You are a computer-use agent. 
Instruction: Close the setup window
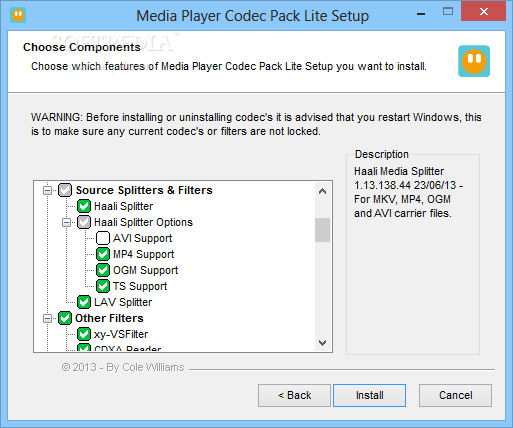[484, 12]
